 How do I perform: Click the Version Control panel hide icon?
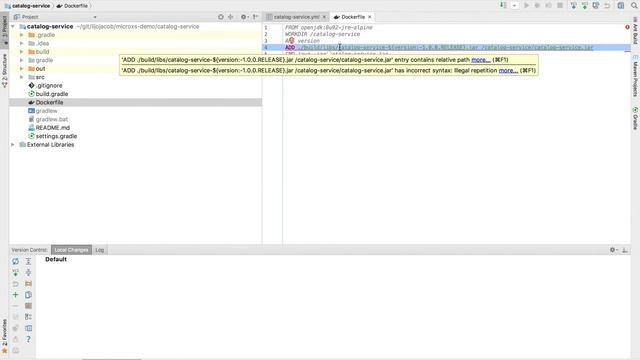tap(624, 250)
